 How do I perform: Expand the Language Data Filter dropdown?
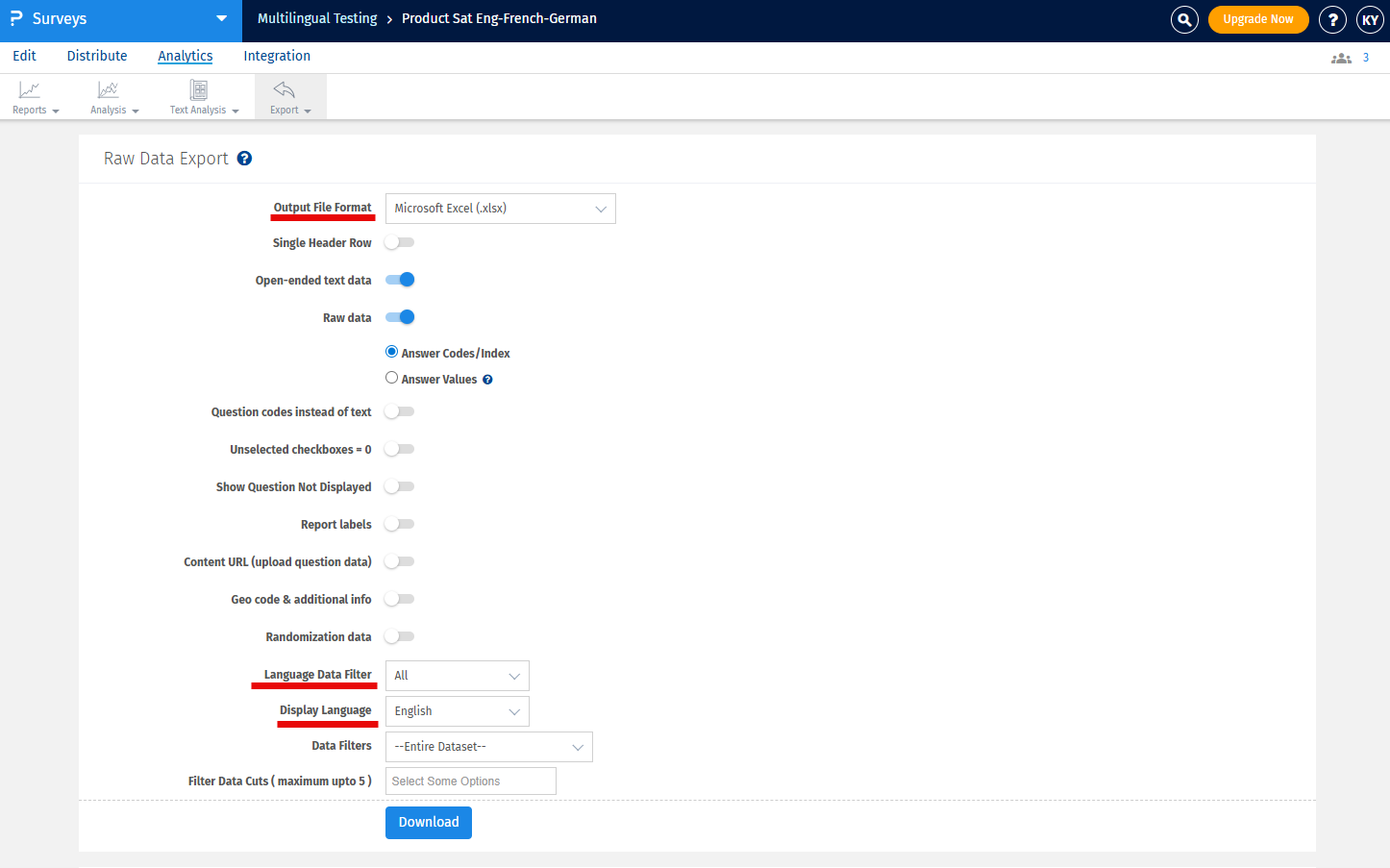coord(457,675)
